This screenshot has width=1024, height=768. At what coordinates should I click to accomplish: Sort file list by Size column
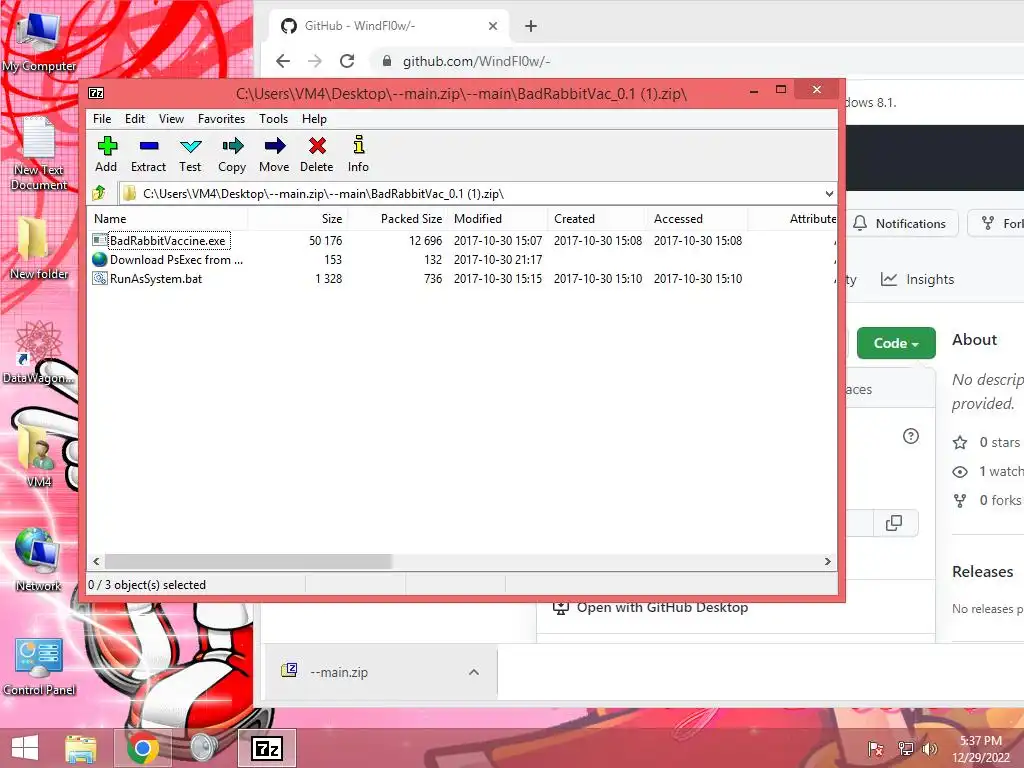[x=297, y=219]
